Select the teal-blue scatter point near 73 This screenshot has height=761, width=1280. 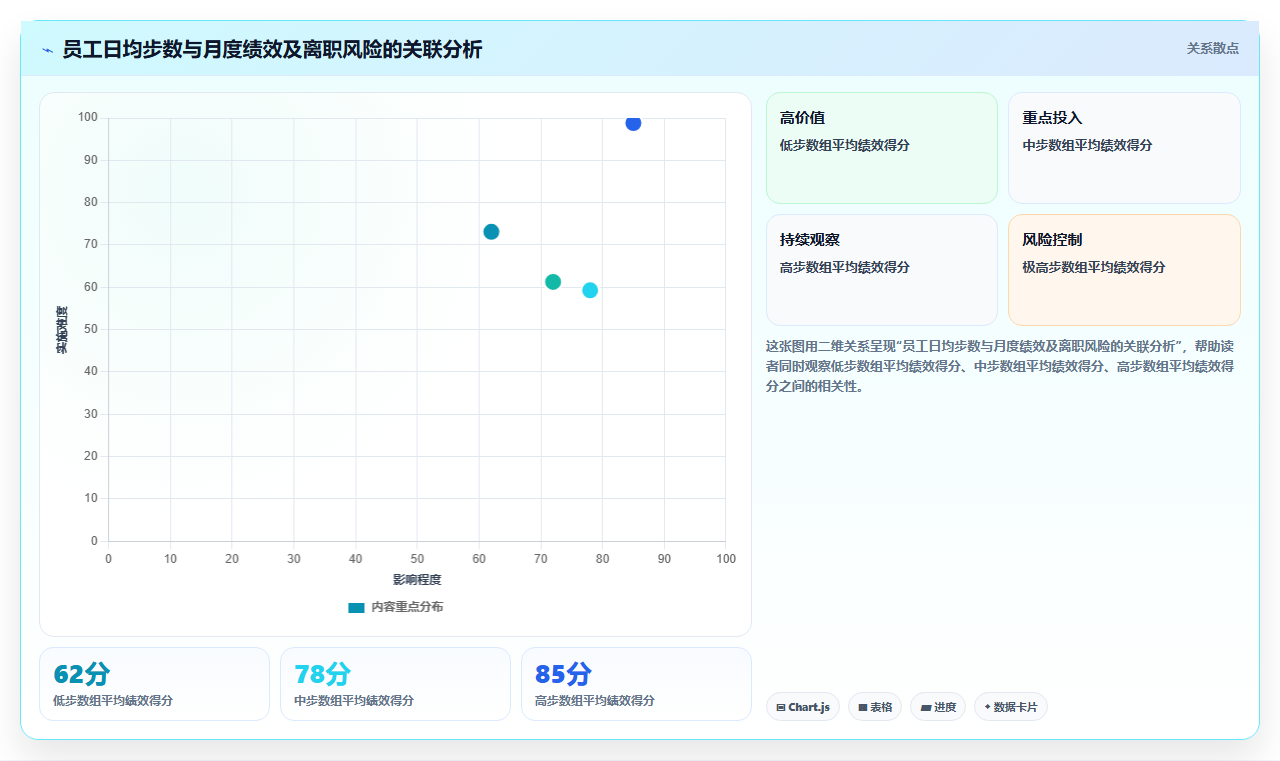[491, 232]
